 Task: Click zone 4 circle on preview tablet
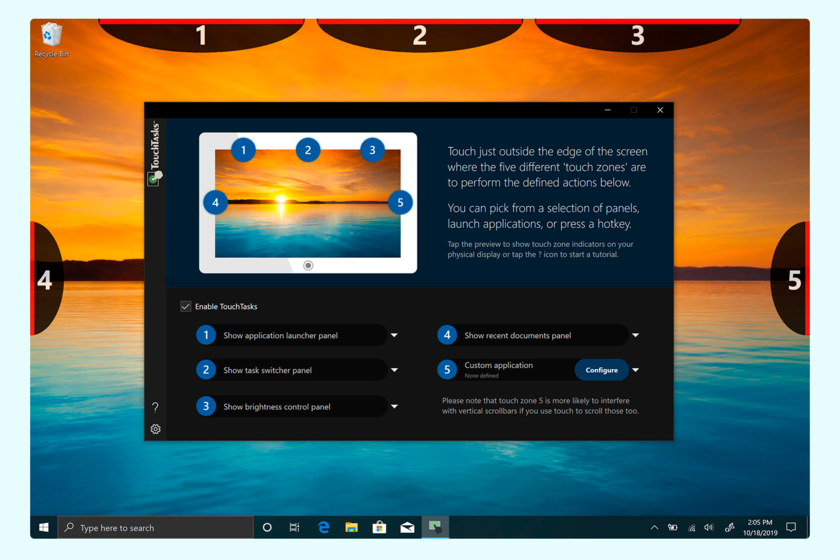pos(215,203)
